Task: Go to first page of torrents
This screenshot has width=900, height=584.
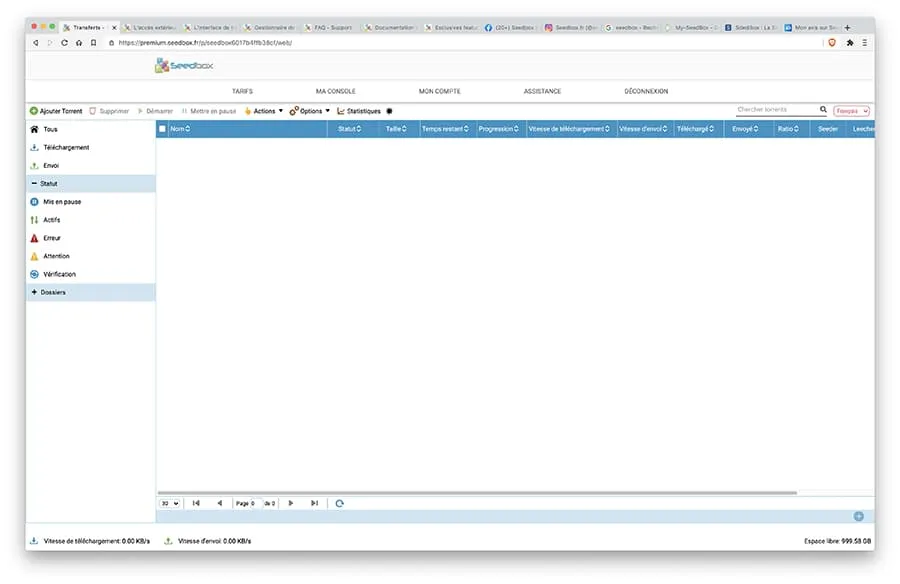Action: point(196,503)
